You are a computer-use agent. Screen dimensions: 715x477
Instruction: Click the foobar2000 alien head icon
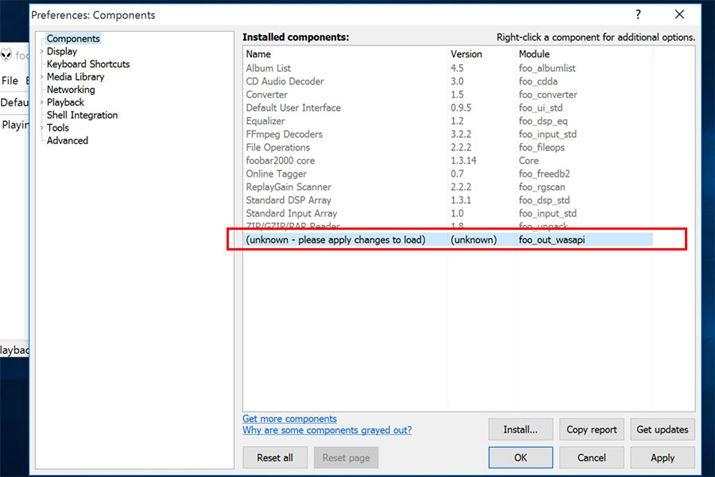[8, 56]
